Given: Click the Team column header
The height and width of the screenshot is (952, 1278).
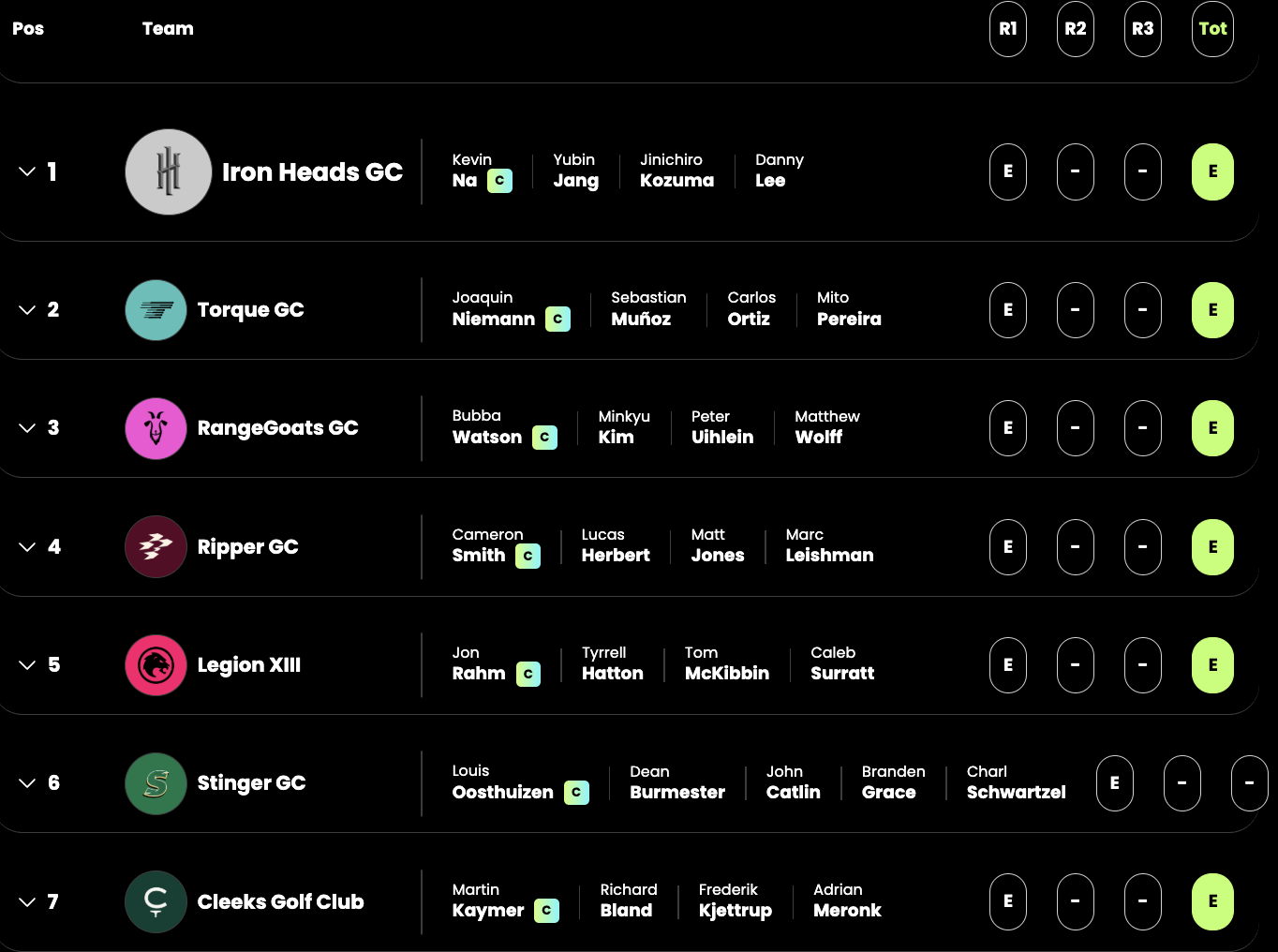Looking at the screenshot, I should 168,29.
